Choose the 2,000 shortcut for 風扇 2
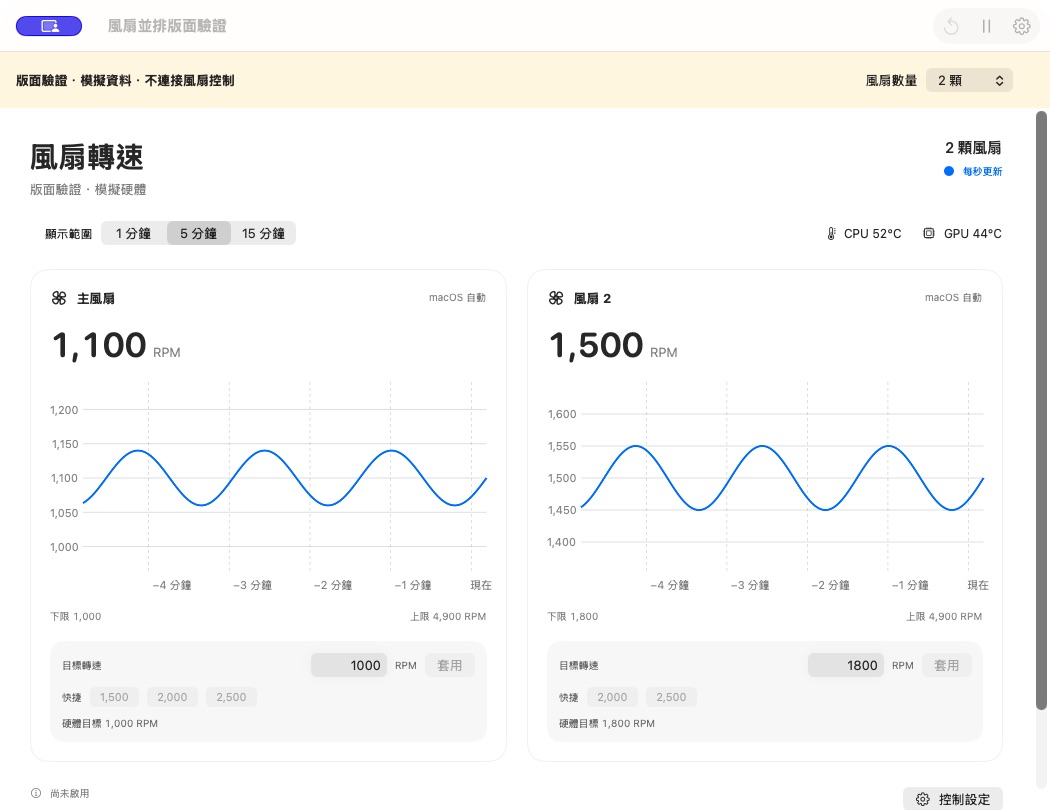1050x810 pixels. pyautogui.click(x=612, y=697)
